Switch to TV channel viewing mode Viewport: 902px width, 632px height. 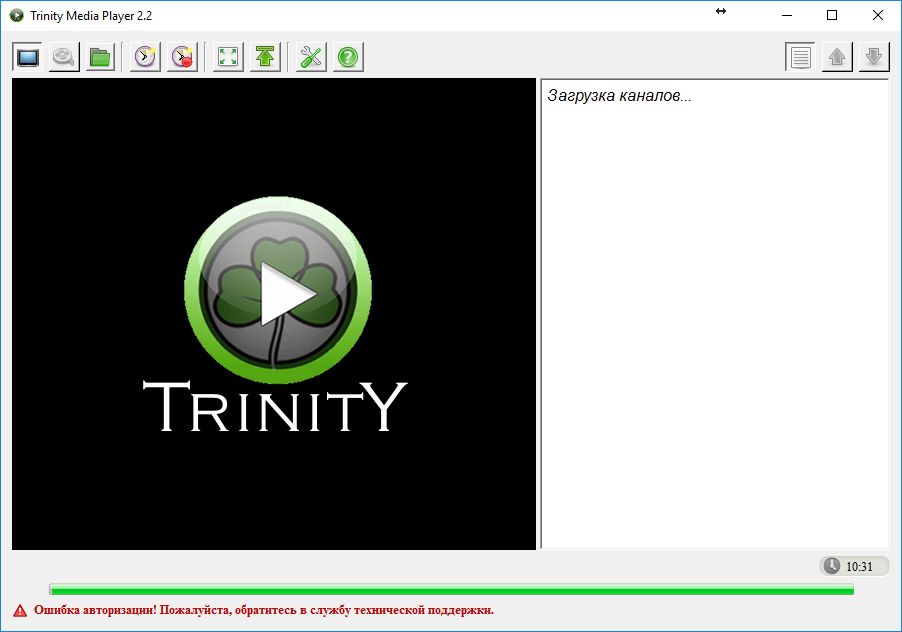point(28,57)
